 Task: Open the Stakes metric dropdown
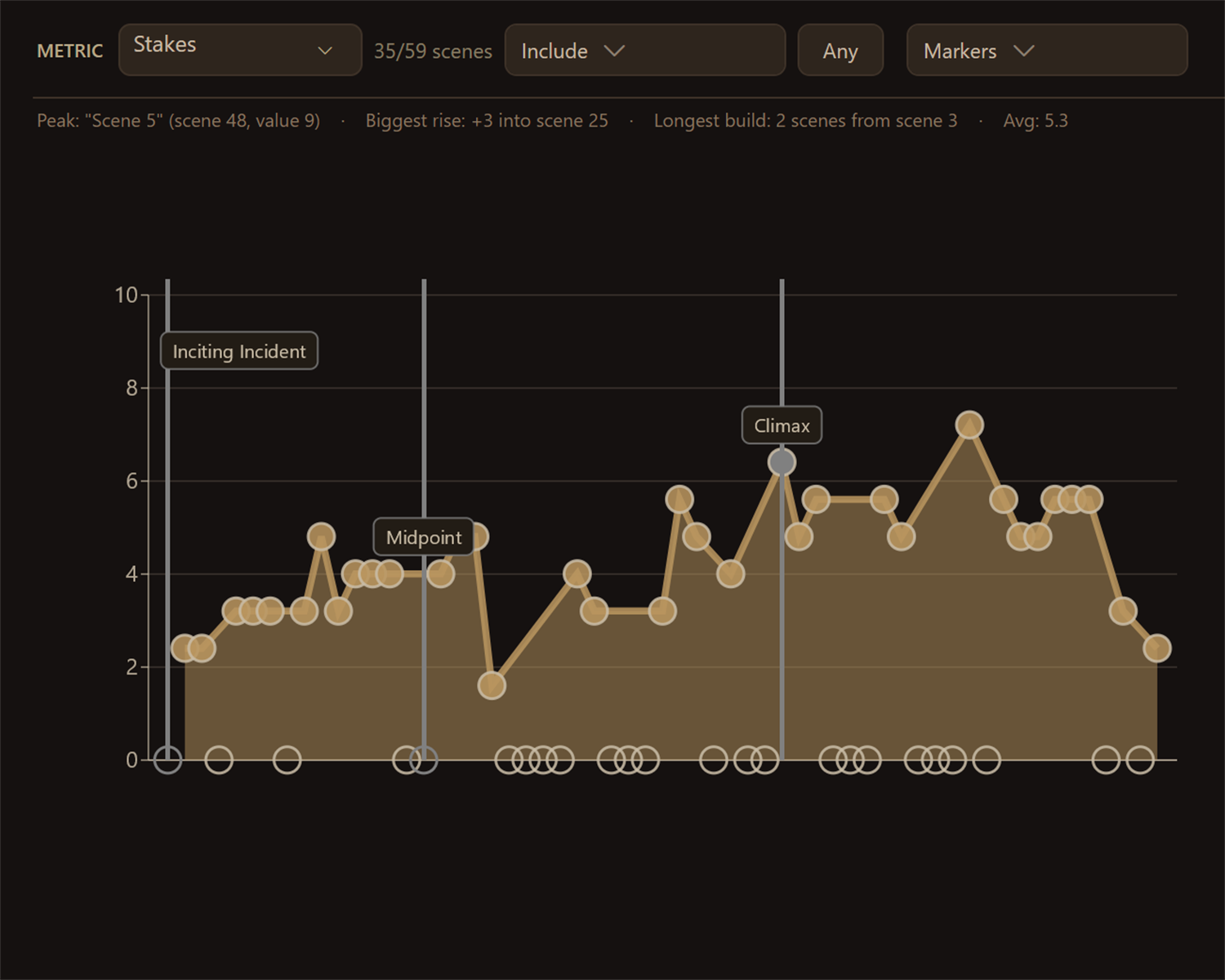pos(240,50)
